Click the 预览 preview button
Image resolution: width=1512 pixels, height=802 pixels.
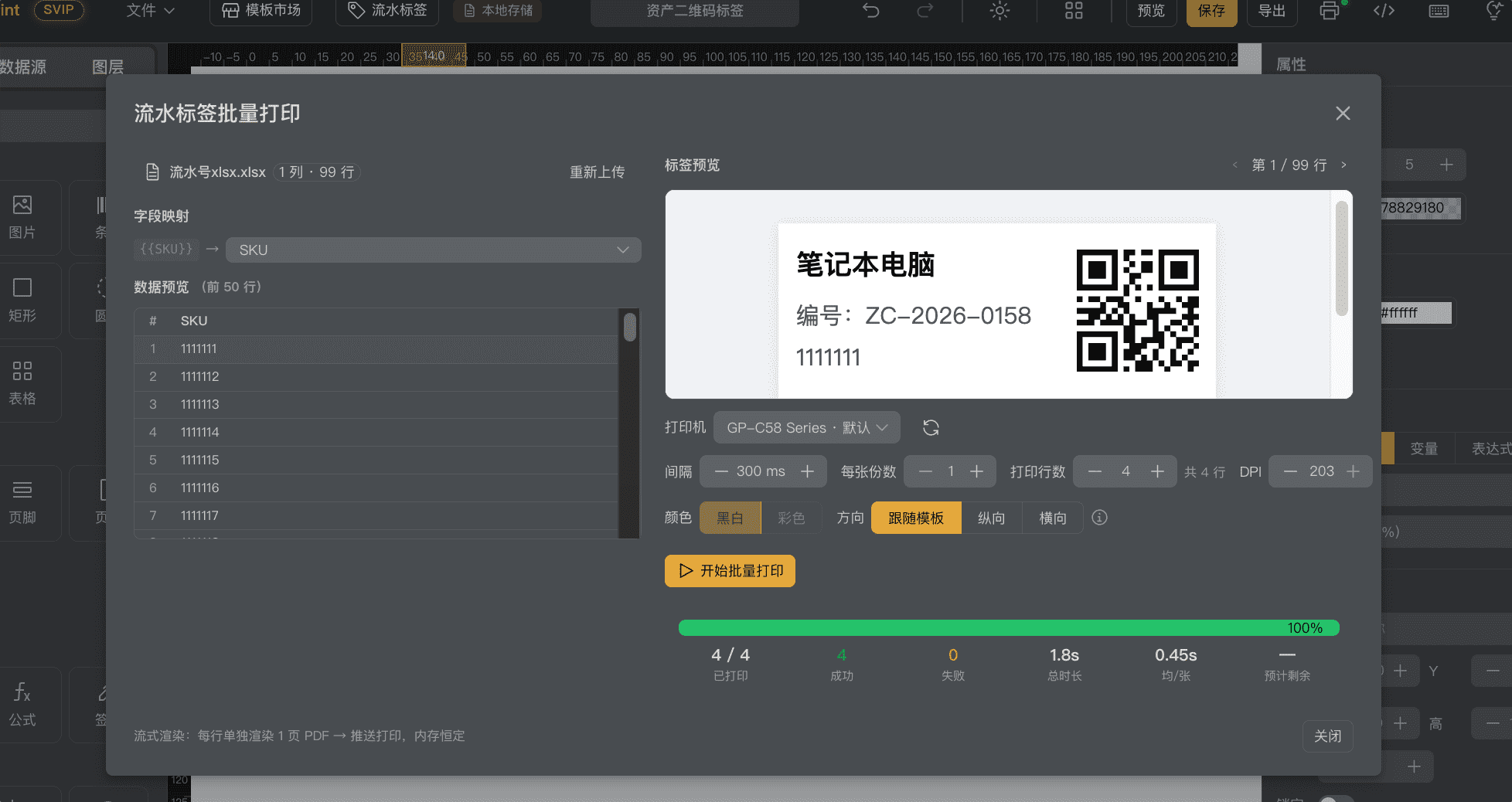pos(1151,11)
